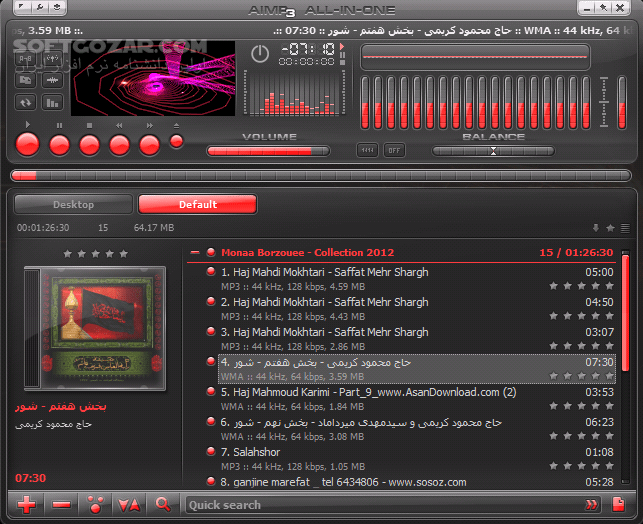Open the playlist menu icon near tabs
643x524 pixels.
pyautogui.click(x=625, y=228)
